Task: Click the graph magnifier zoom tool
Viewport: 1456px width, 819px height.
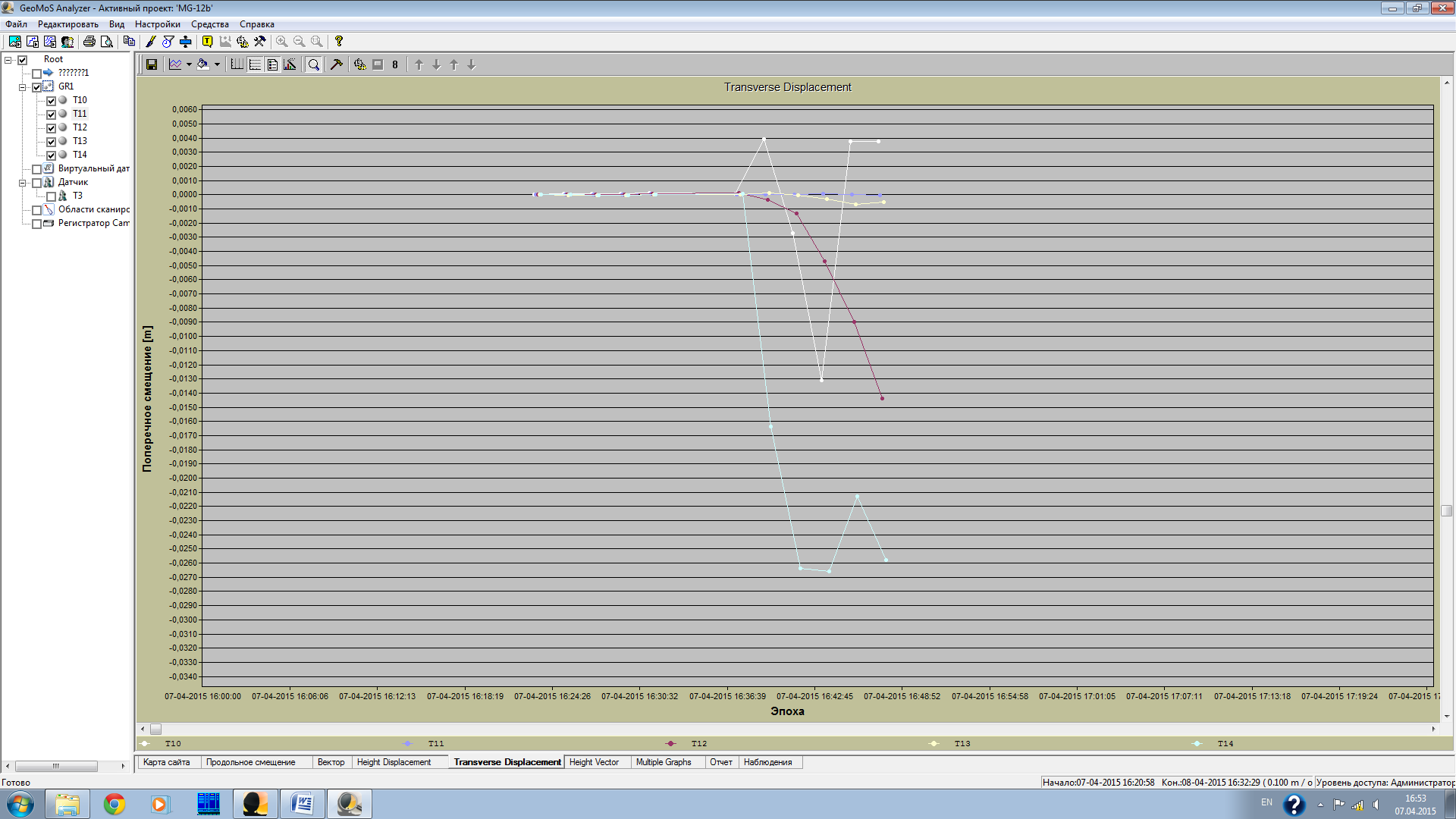Action: [x=313, y=64]
